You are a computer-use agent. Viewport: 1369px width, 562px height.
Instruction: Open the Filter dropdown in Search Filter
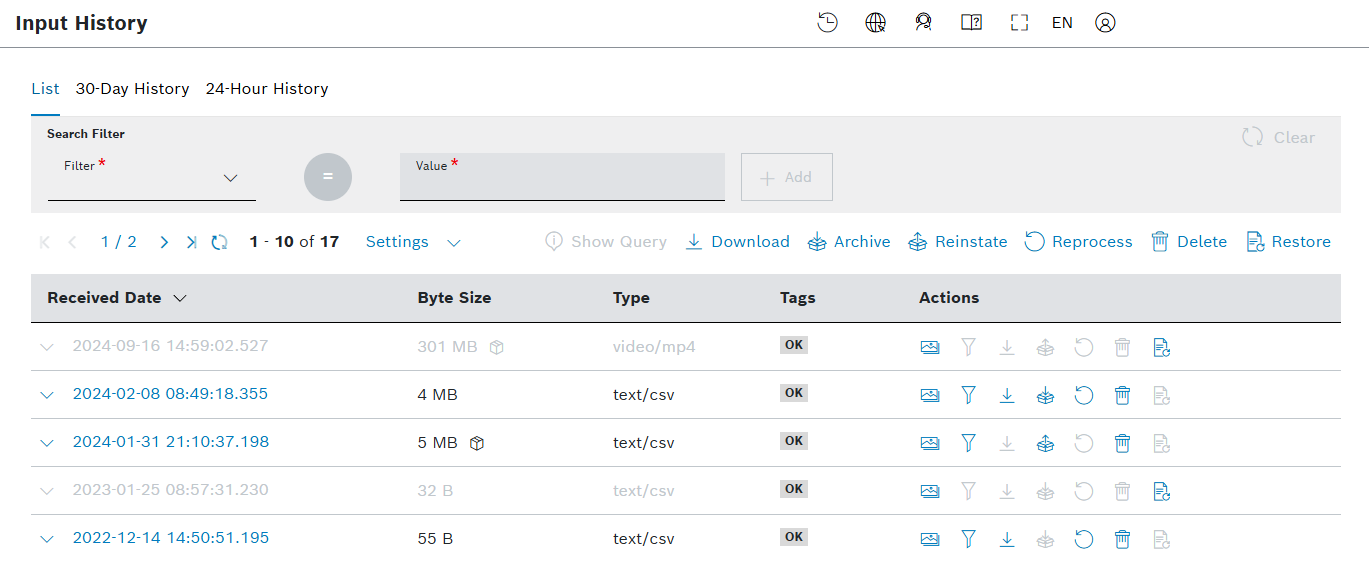pyautogui.click(x=152, y=178)
